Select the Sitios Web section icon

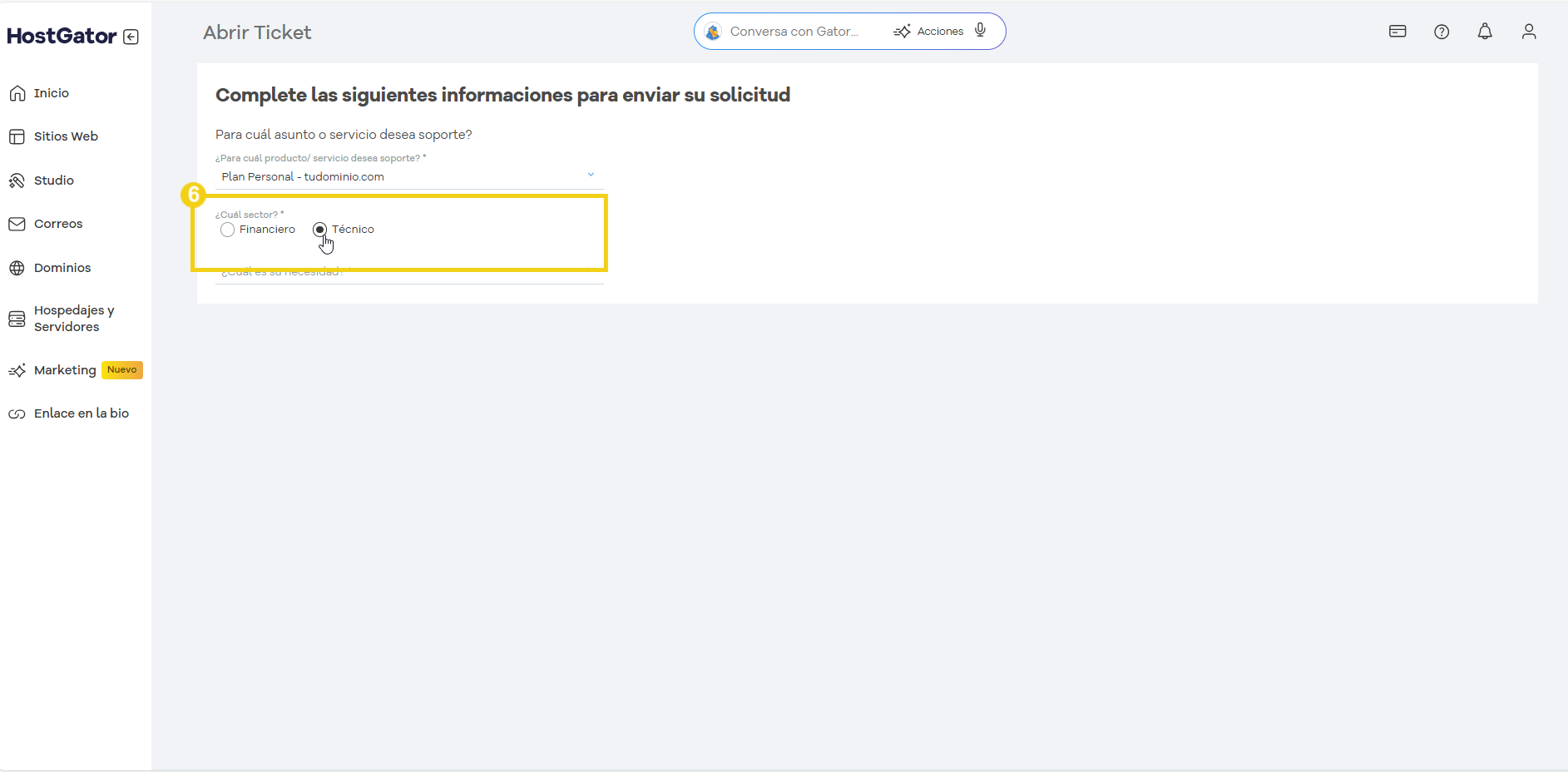pos(17,136)
